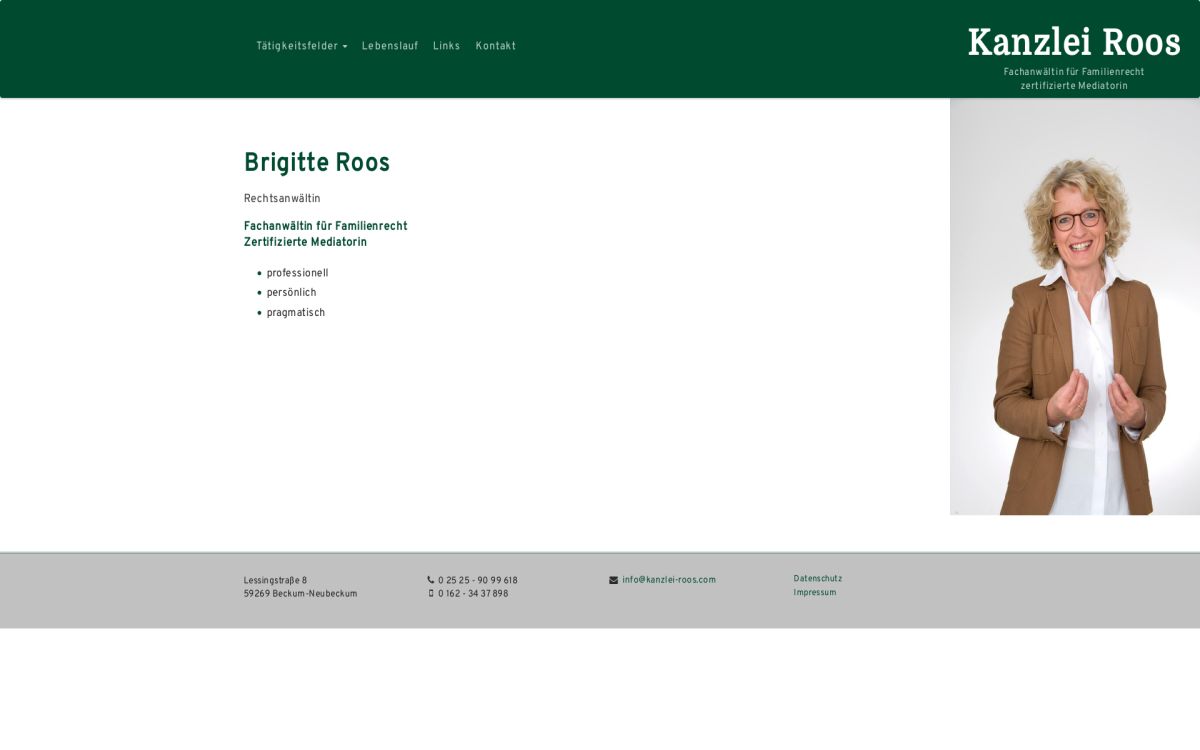Click the Lessingstraße 8 address text
The image size is (1200, 750).
pyautogui.click(x=275, y=580)
